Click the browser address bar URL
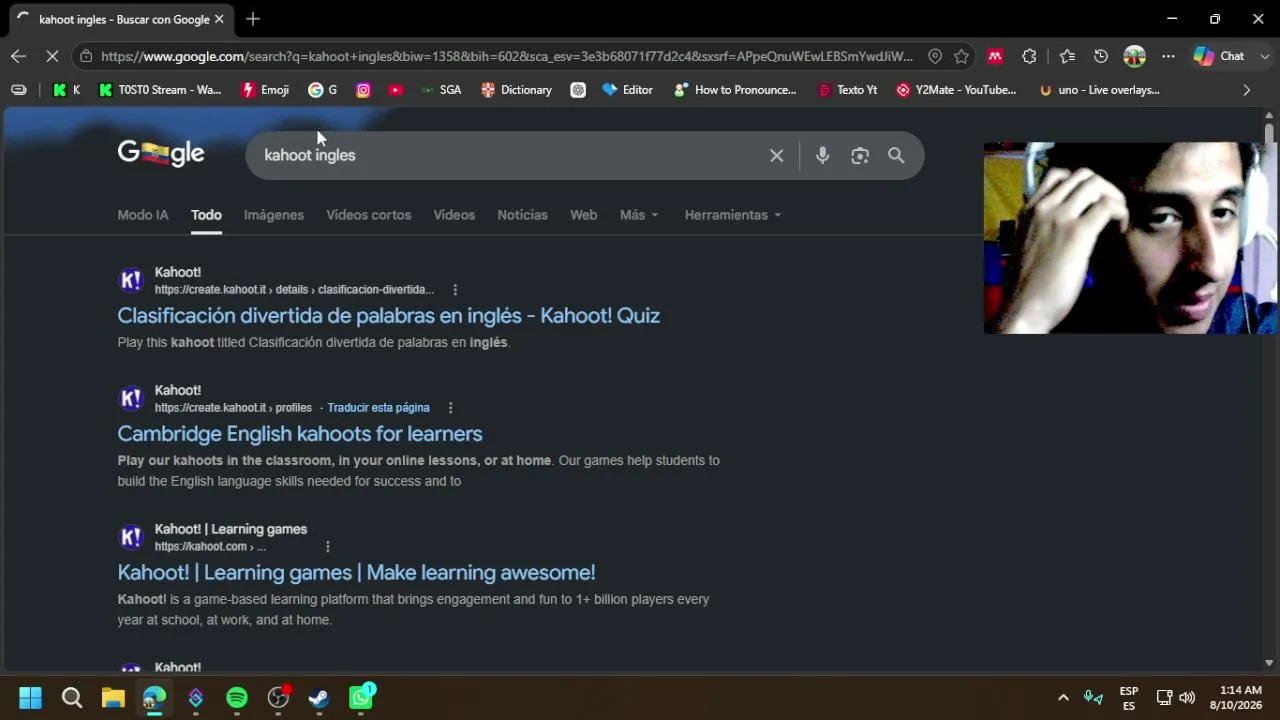 (507, 56)
